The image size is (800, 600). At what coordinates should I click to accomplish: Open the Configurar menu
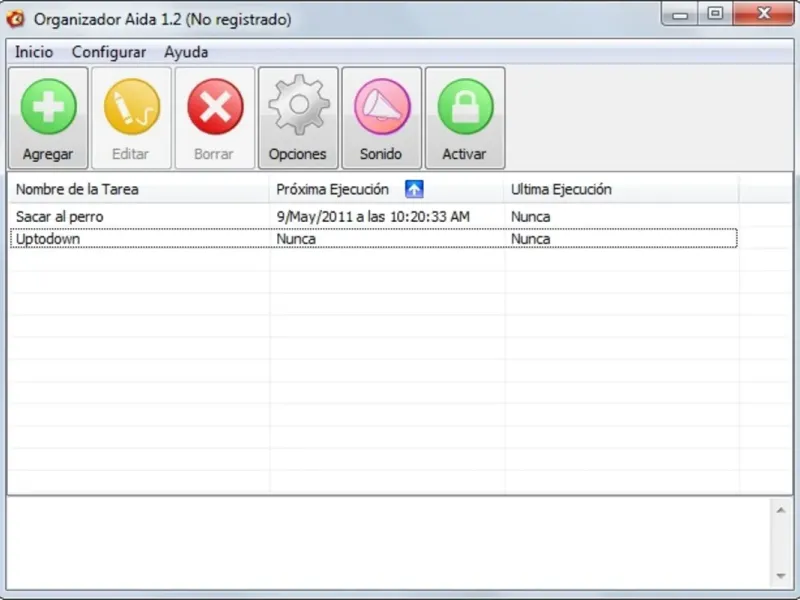(109, 52)
